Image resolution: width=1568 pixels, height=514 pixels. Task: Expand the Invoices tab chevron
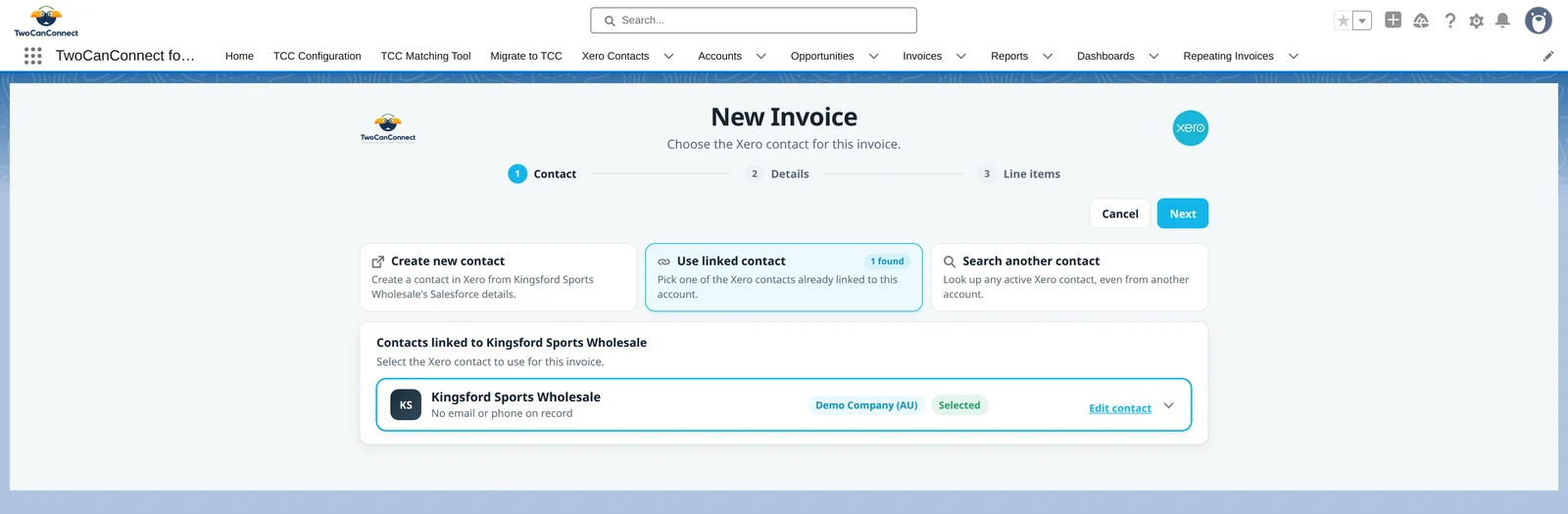click(960, 57)
